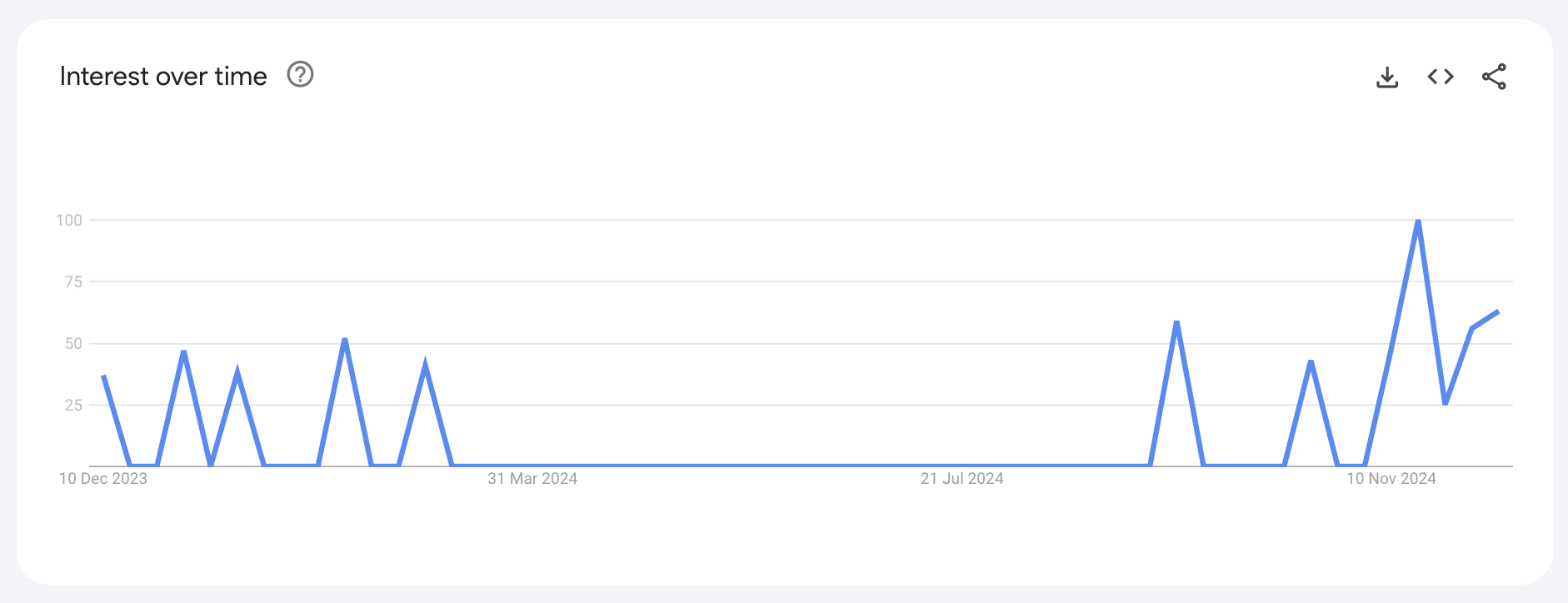The height and width of the screenshot is (603, 1568).
Task: Click the spike just before 10 Nov 2024
Action: (x=1311, y=362)
